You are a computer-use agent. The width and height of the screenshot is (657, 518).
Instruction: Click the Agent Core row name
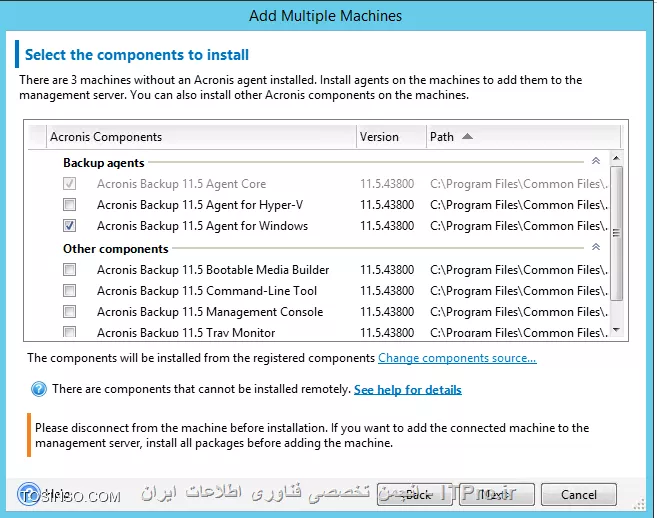click(x=181, y=184)
